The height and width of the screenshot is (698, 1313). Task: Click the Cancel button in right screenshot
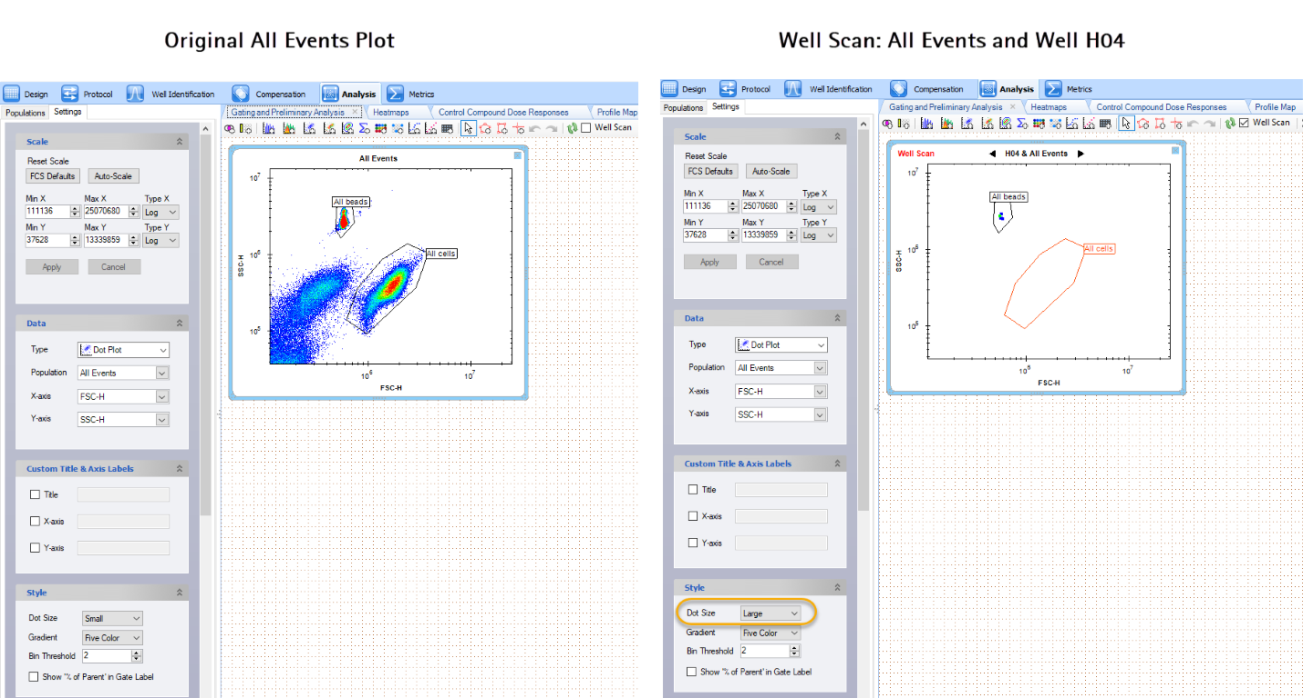pyautogui.click(x=771, y=262)
